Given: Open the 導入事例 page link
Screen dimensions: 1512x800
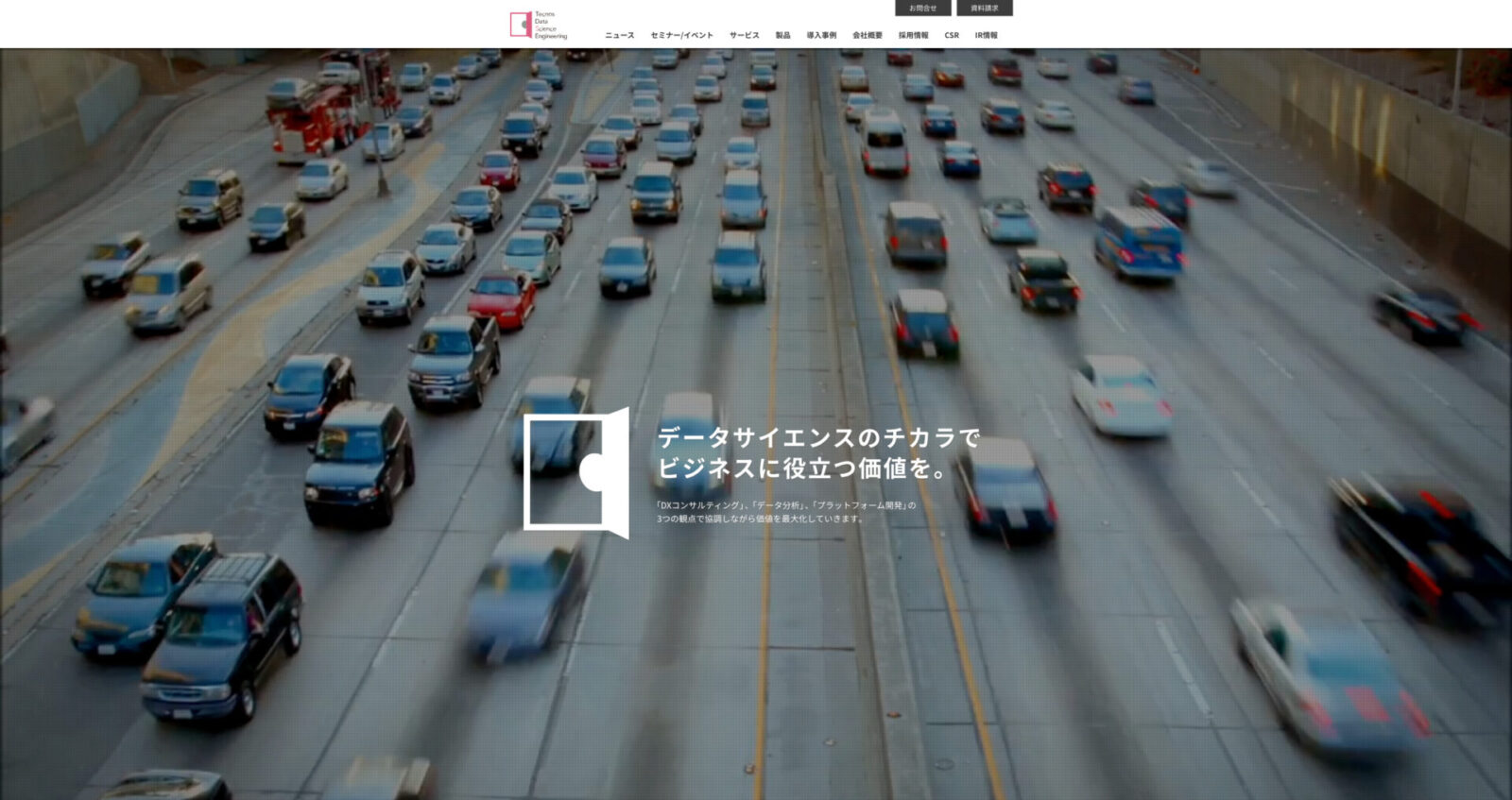Looking at the screenshot, I should click(821, 36).
